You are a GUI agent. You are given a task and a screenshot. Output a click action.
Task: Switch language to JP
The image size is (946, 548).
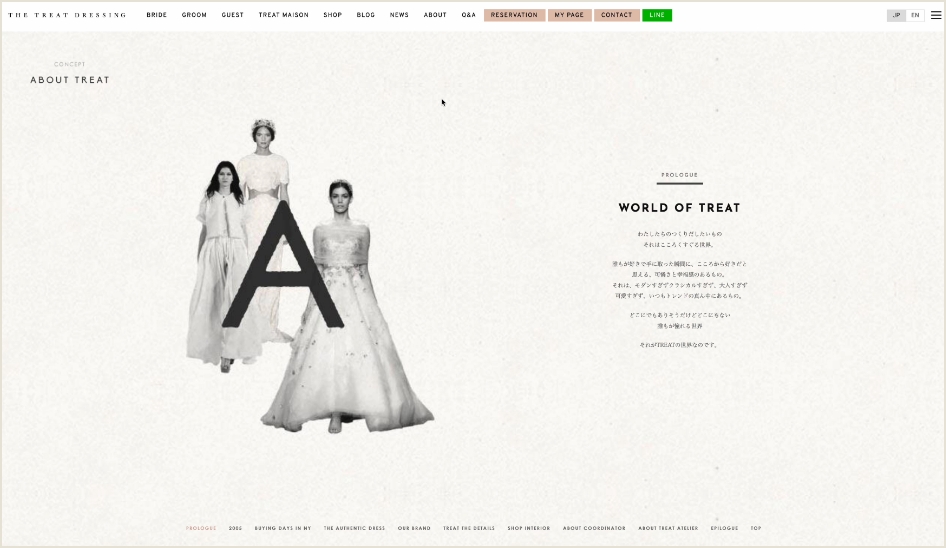pyautogui.click(x=896, y=15)
